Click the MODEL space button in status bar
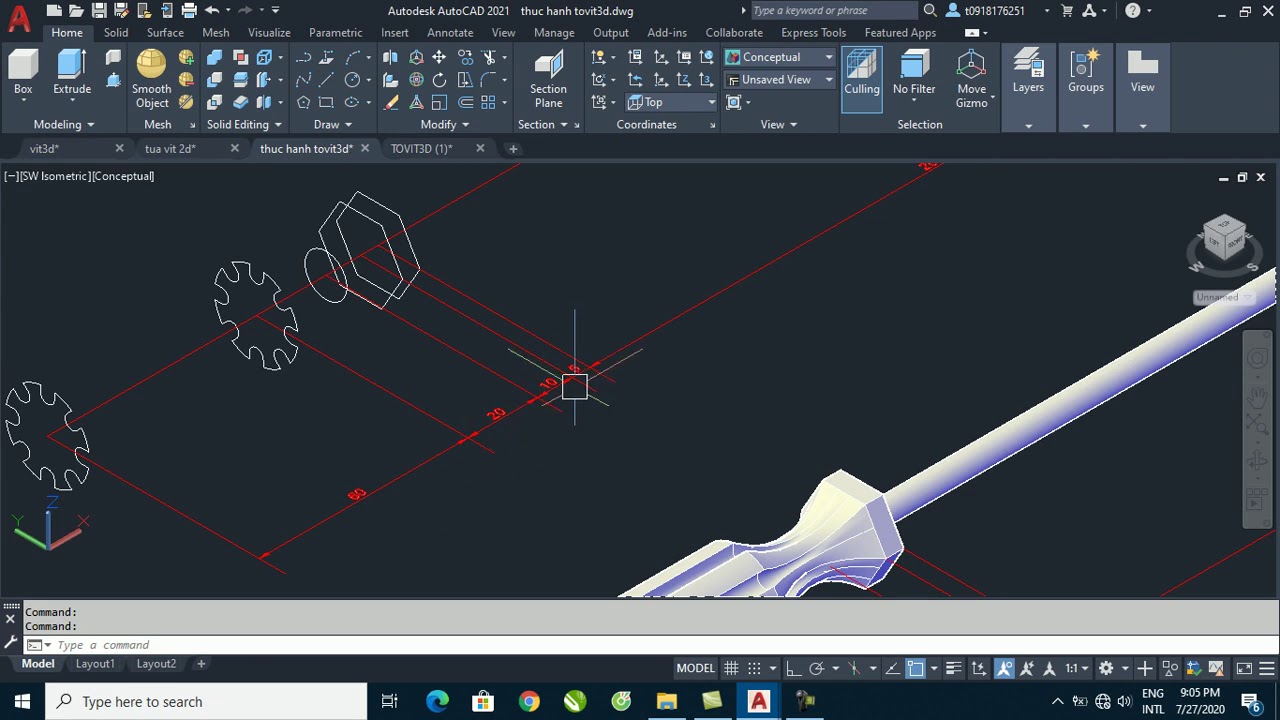The width and height of the screenshot is (1280, 720). [696, 668]
